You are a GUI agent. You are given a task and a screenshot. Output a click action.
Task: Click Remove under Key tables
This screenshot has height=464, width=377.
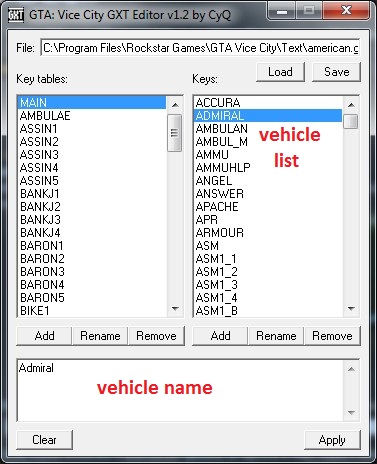click(156, 336)
